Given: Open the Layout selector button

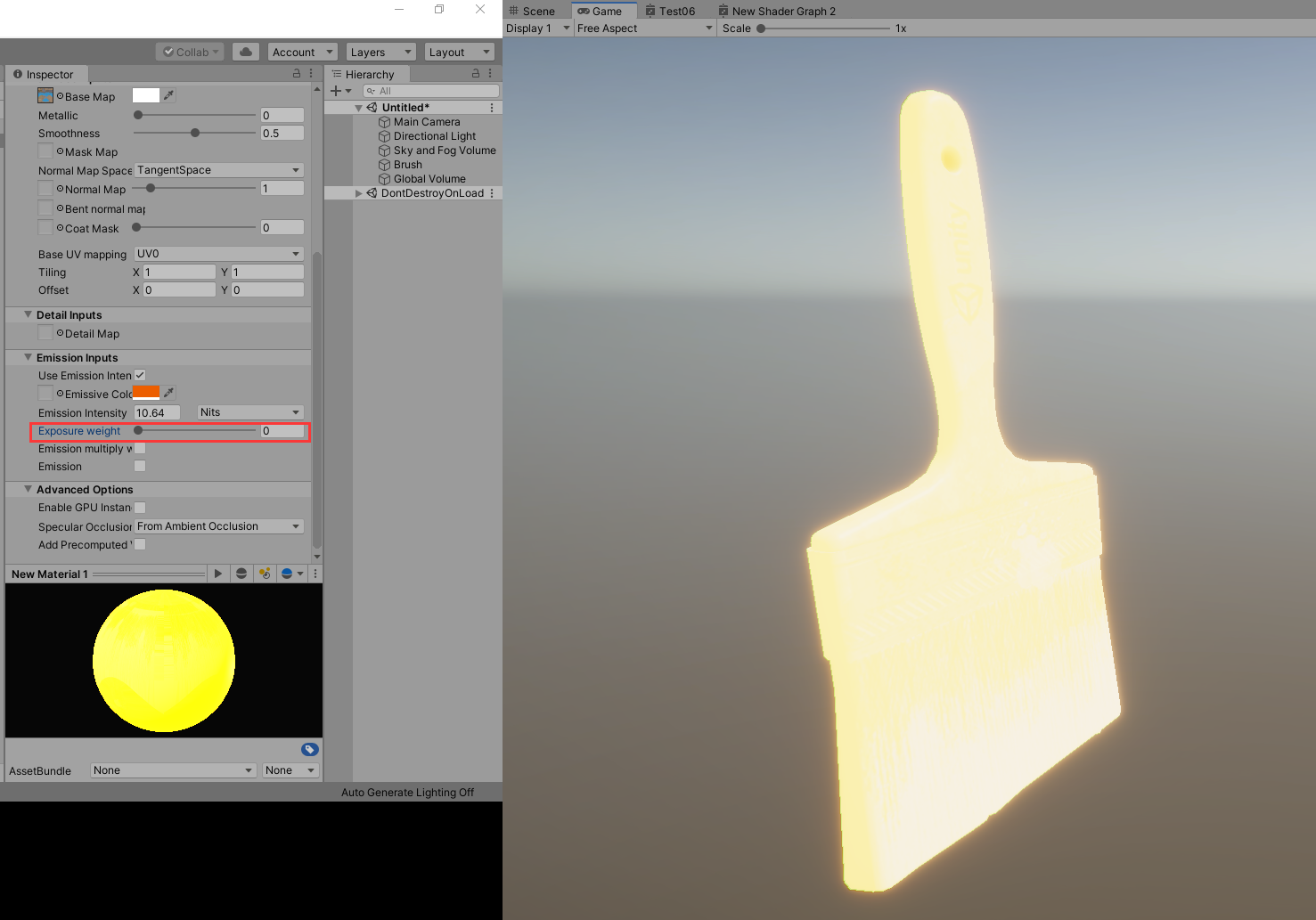Looking at the screenshot, I should click(459, 51).
